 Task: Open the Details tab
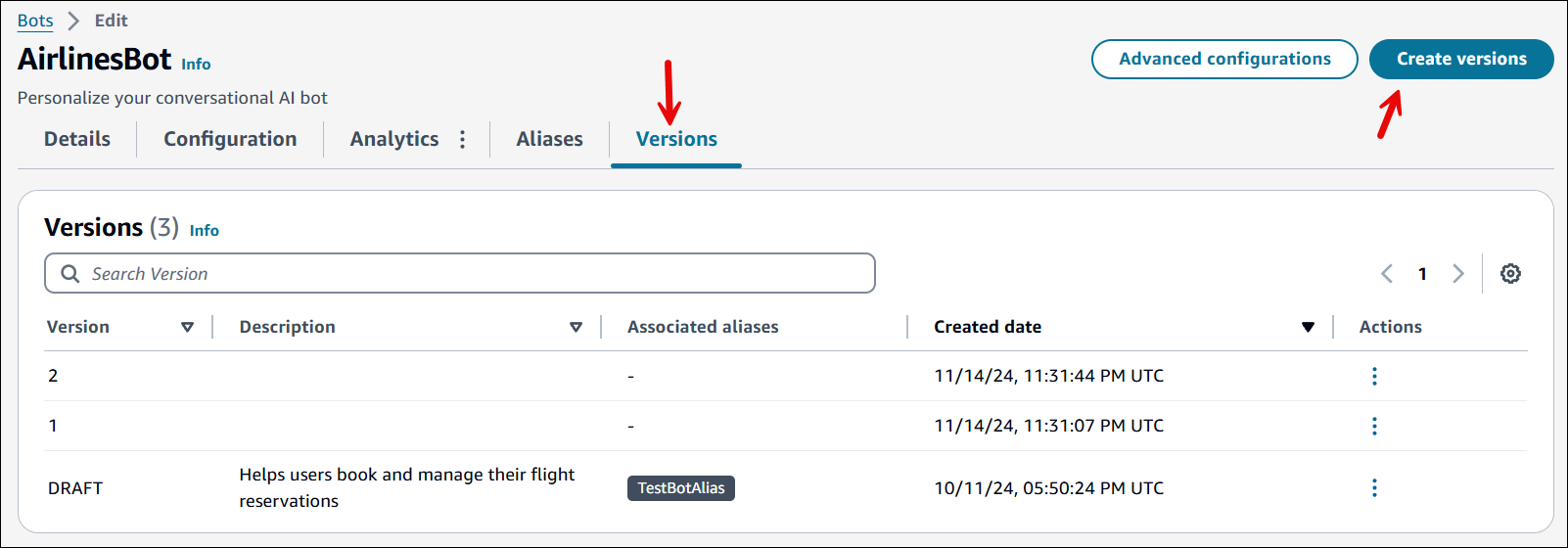(x=77, y=139)
